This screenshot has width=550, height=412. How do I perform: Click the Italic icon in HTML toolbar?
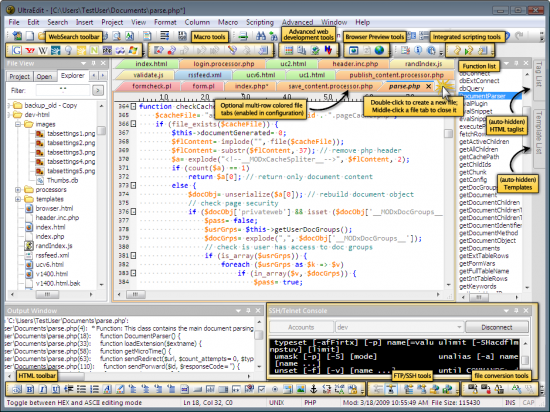[43, 389]
